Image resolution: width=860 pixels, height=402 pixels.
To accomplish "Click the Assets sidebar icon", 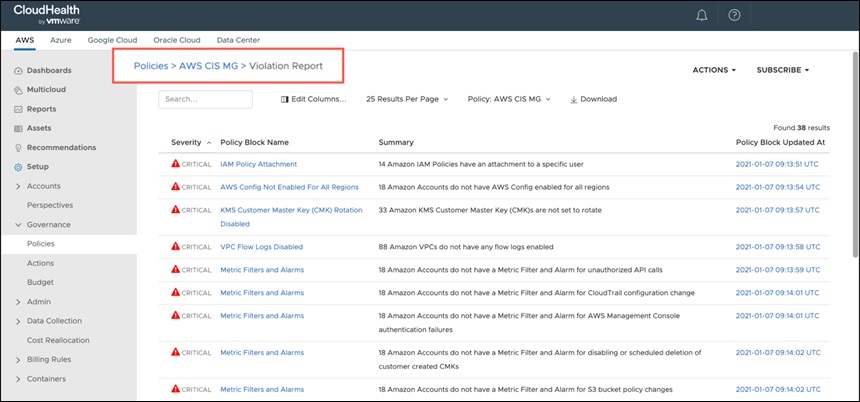I will (x=18, y=128).
